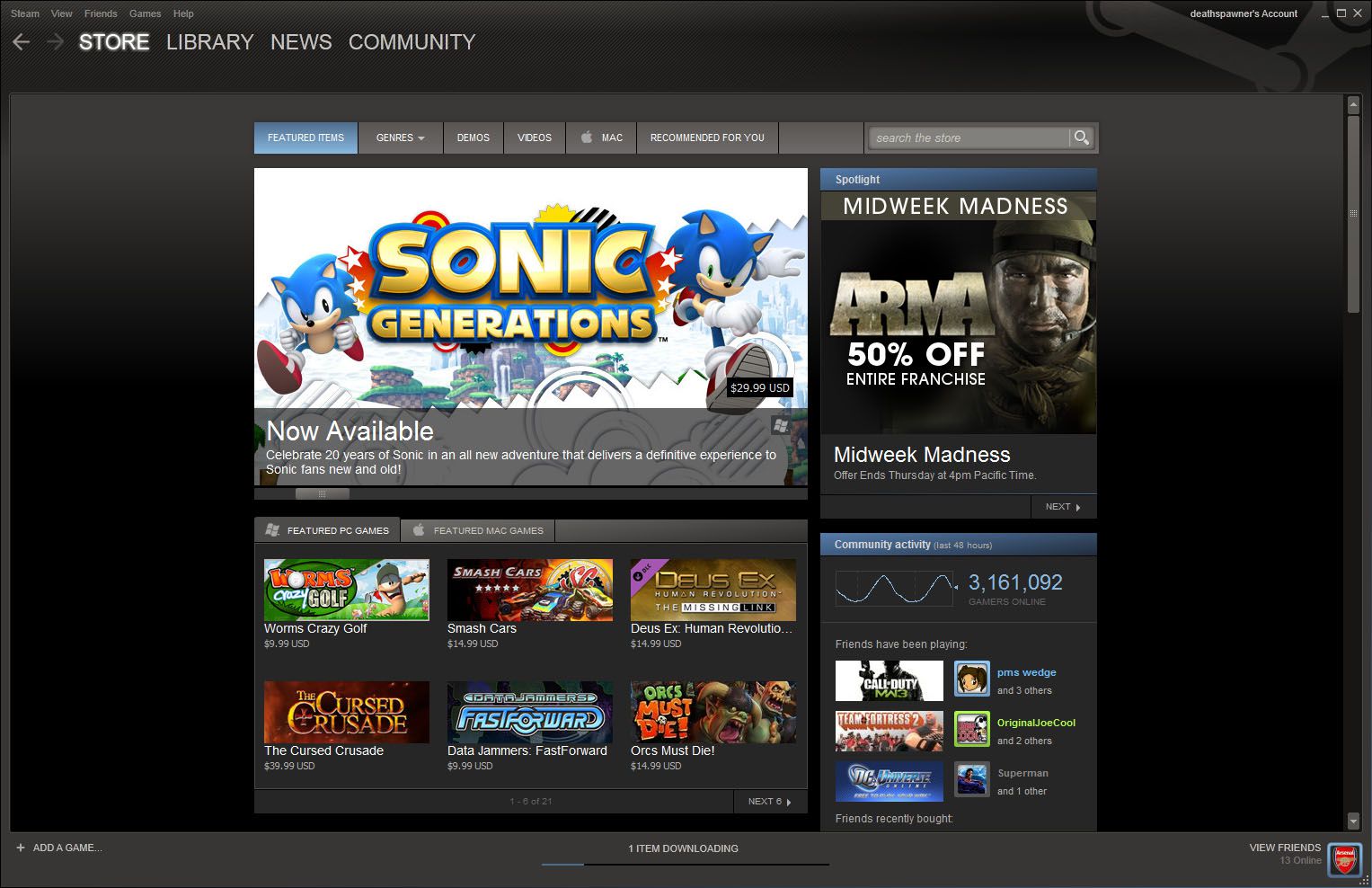Open DC Universe Online thumbnail
Screen dimensions: 1372x888
890,781
